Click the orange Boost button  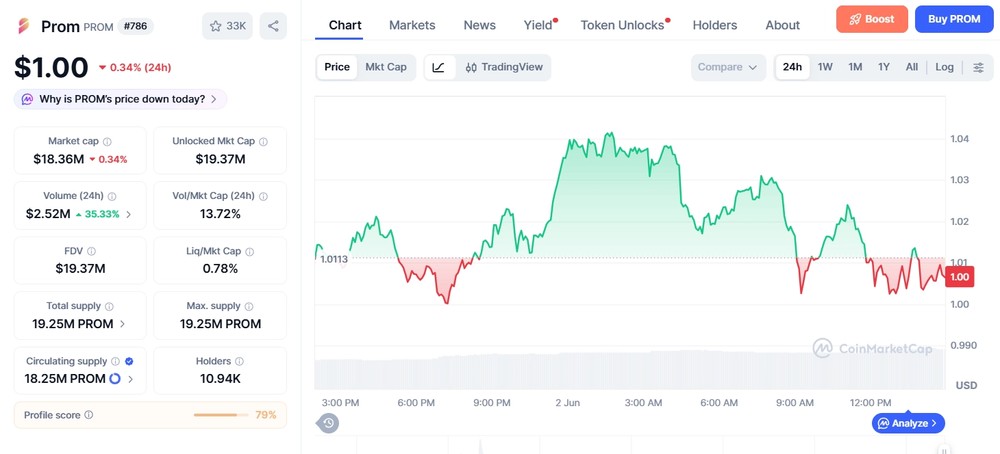click(872, 19)
